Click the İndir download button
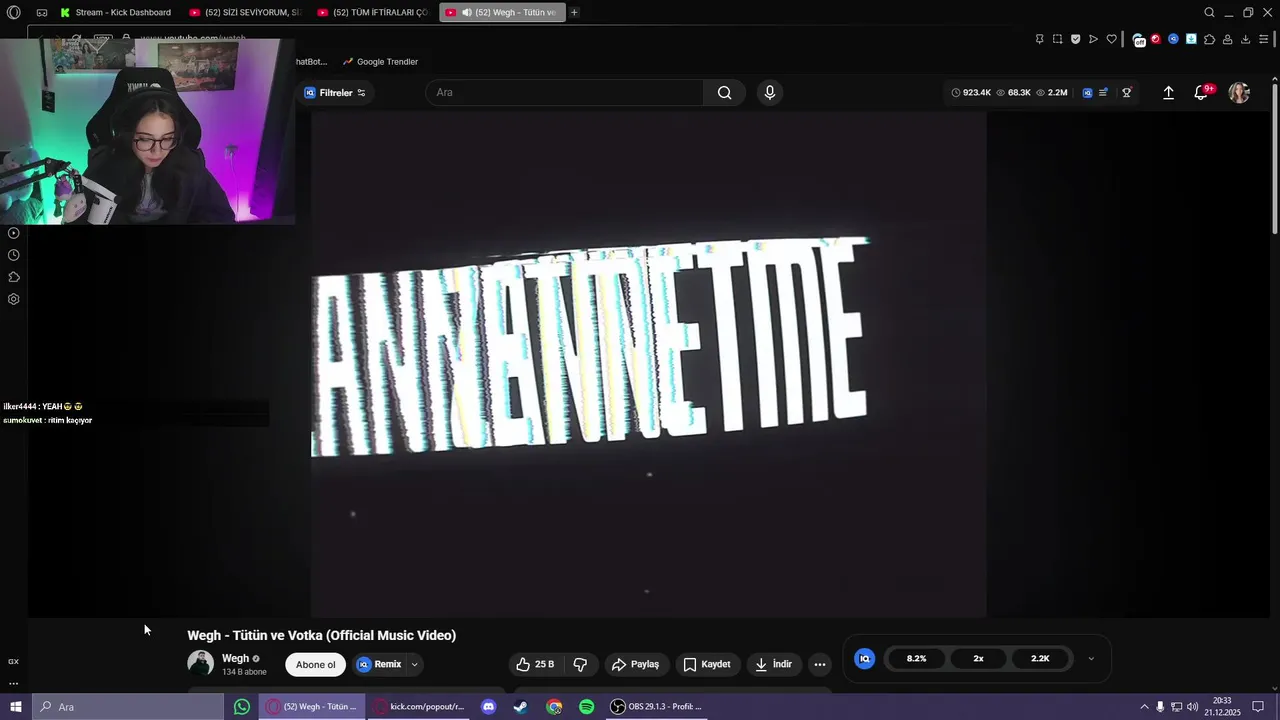Viewport: 1280px width, 720px height. 773,664
